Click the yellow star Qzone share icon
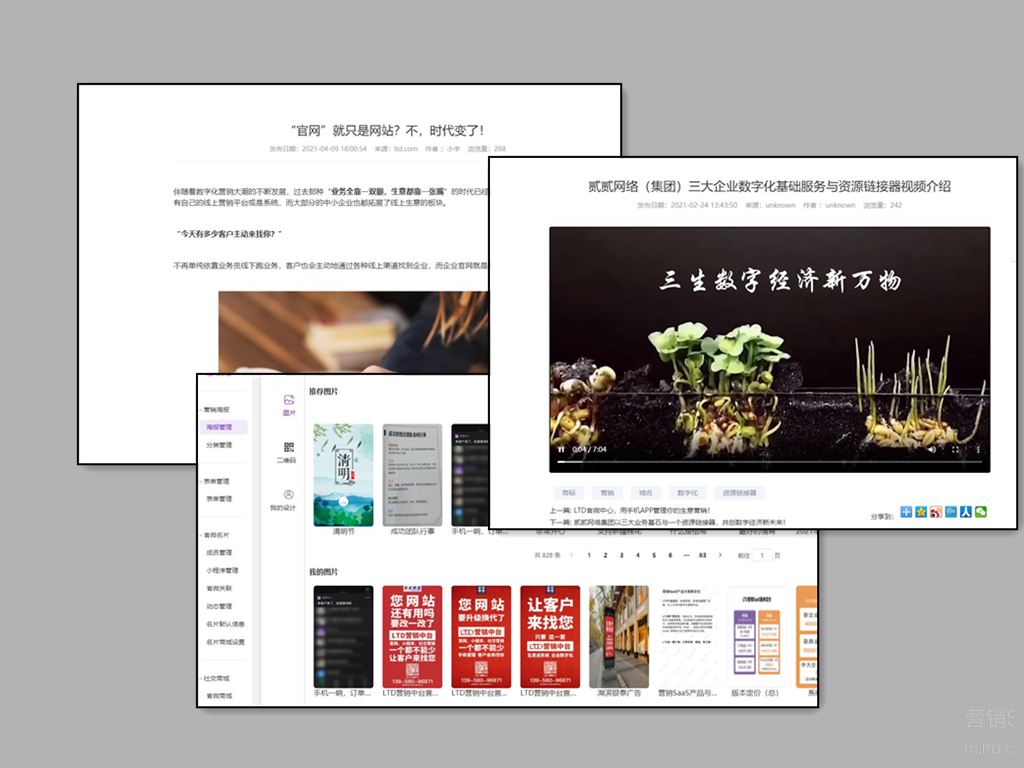1024x768 pixels. [x=921, y=512]
